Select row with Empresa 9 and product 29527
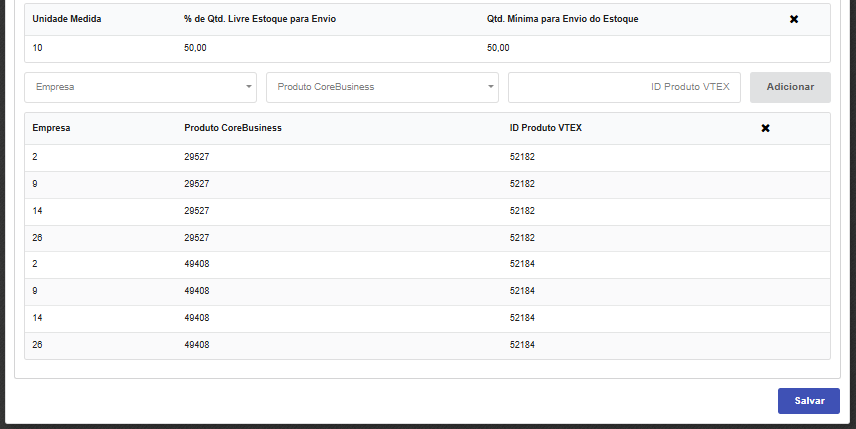 [427, 184]
